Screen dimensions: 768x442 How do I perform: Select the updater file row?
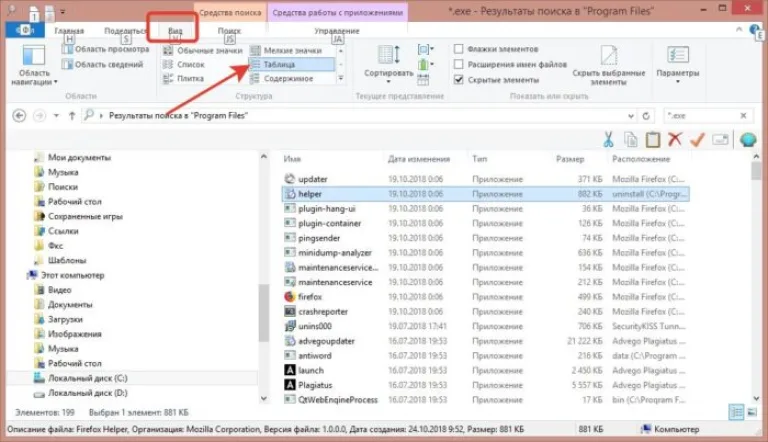(x=485, y=179)
